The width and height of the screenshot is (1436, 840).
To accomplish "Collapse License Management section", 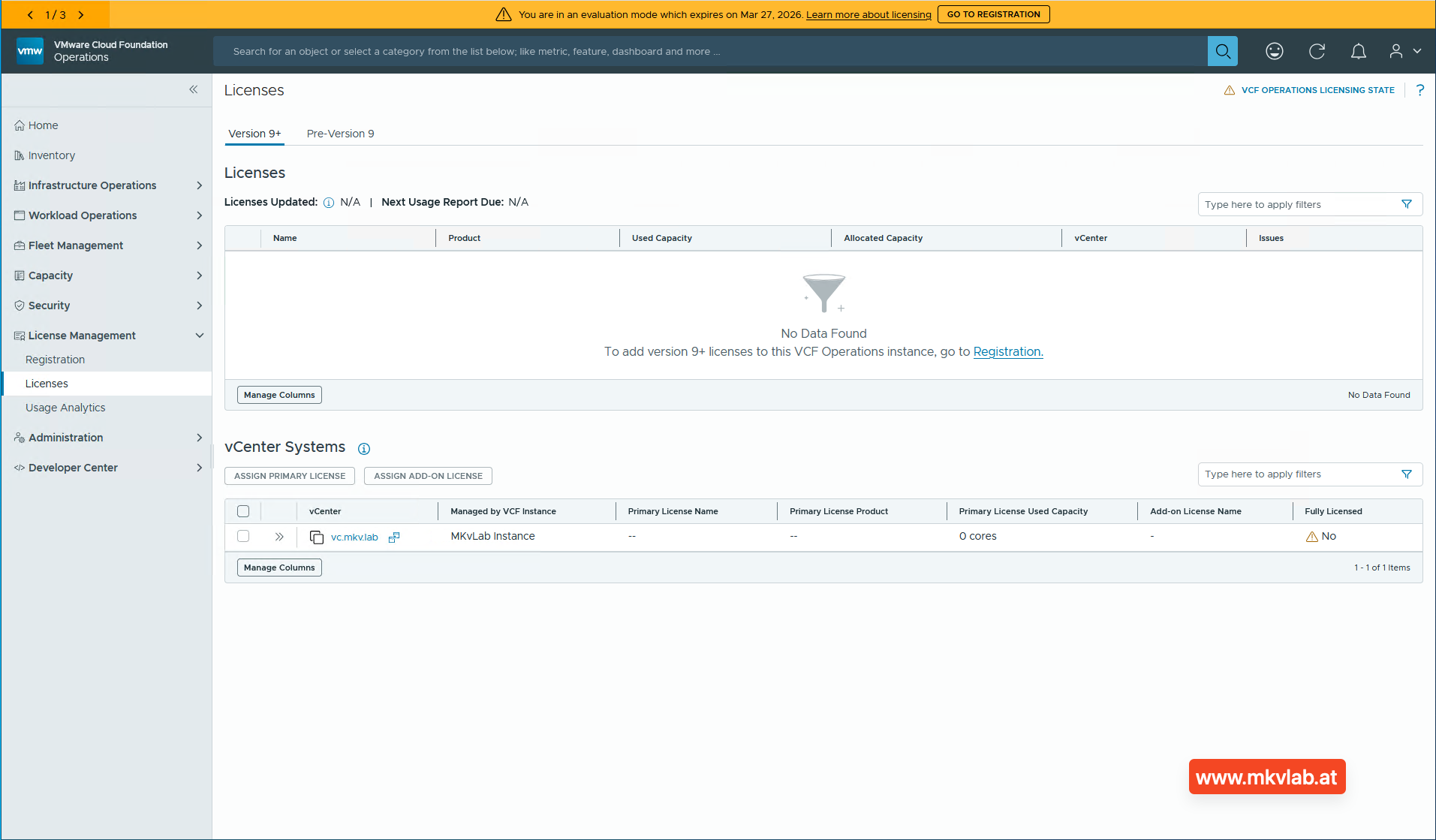I will click(x=199, y=336).
